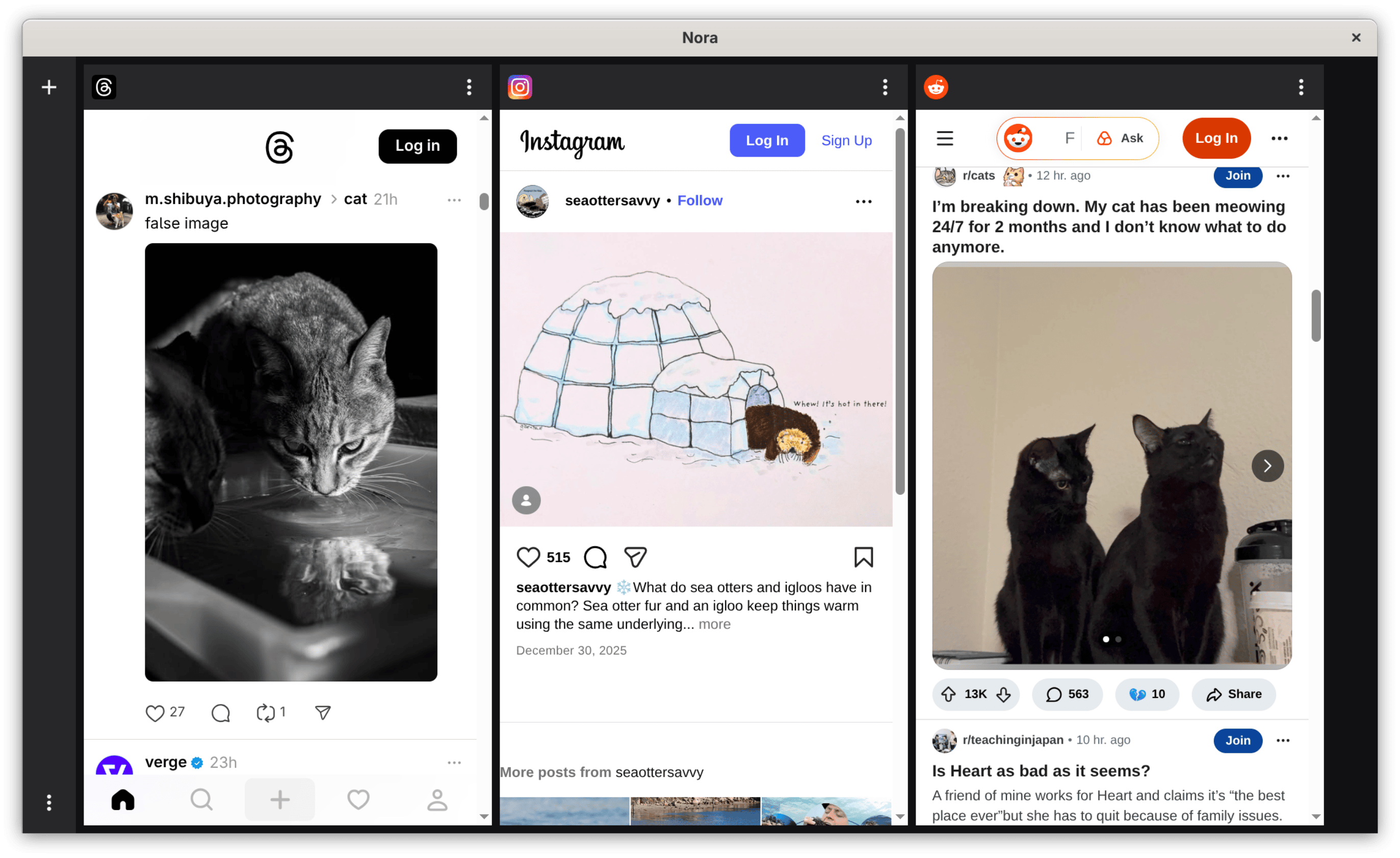Open comments on the sea otter igloo post
This screenshot has width=1400, height=858.
[594, 557]
